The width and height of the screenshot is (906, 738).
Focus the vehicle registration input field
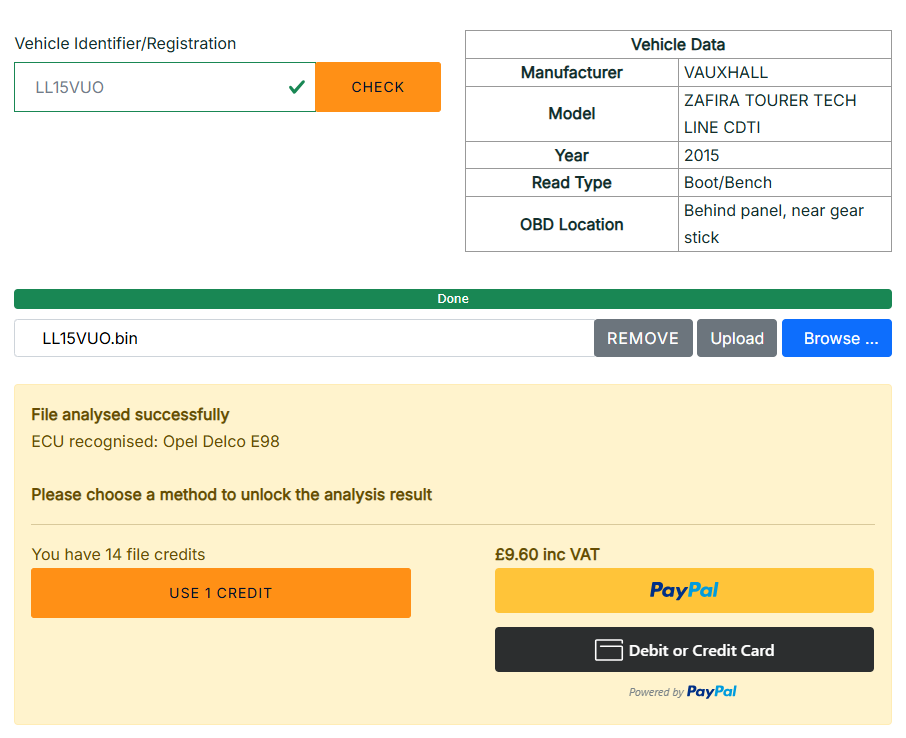[x=150, y=87]
